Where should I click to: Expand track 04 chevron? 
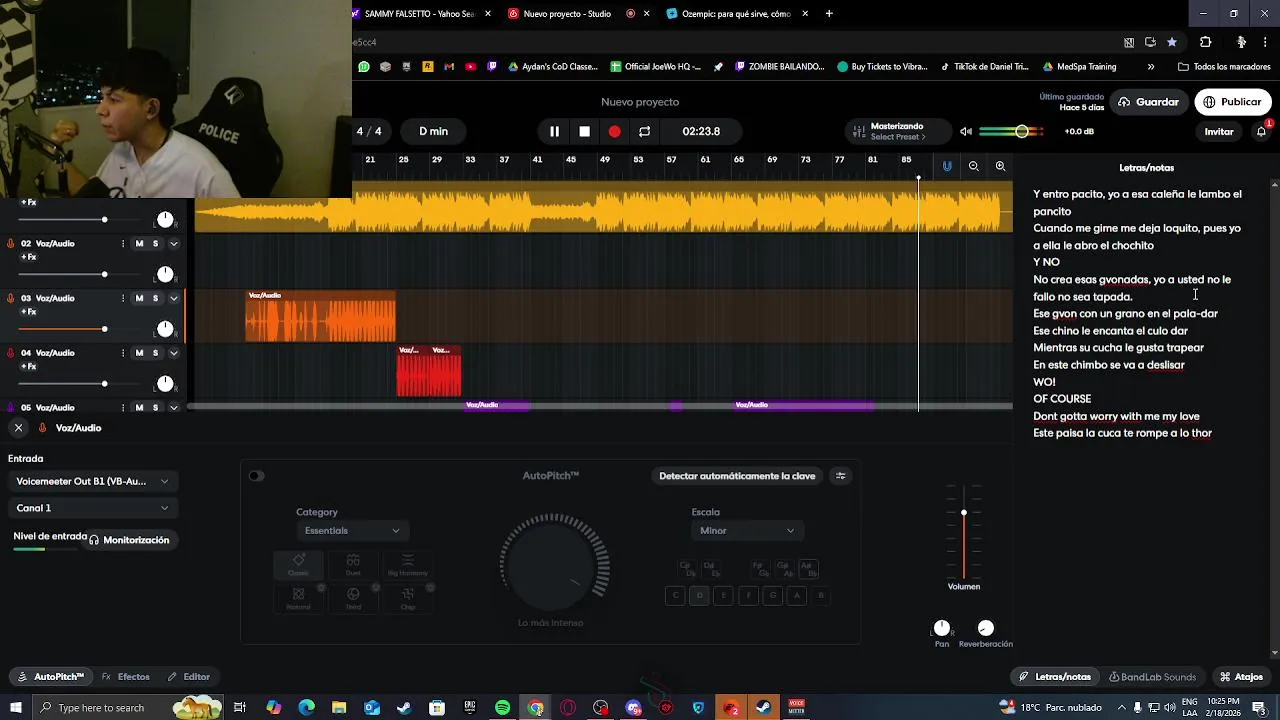coord(173,353)
